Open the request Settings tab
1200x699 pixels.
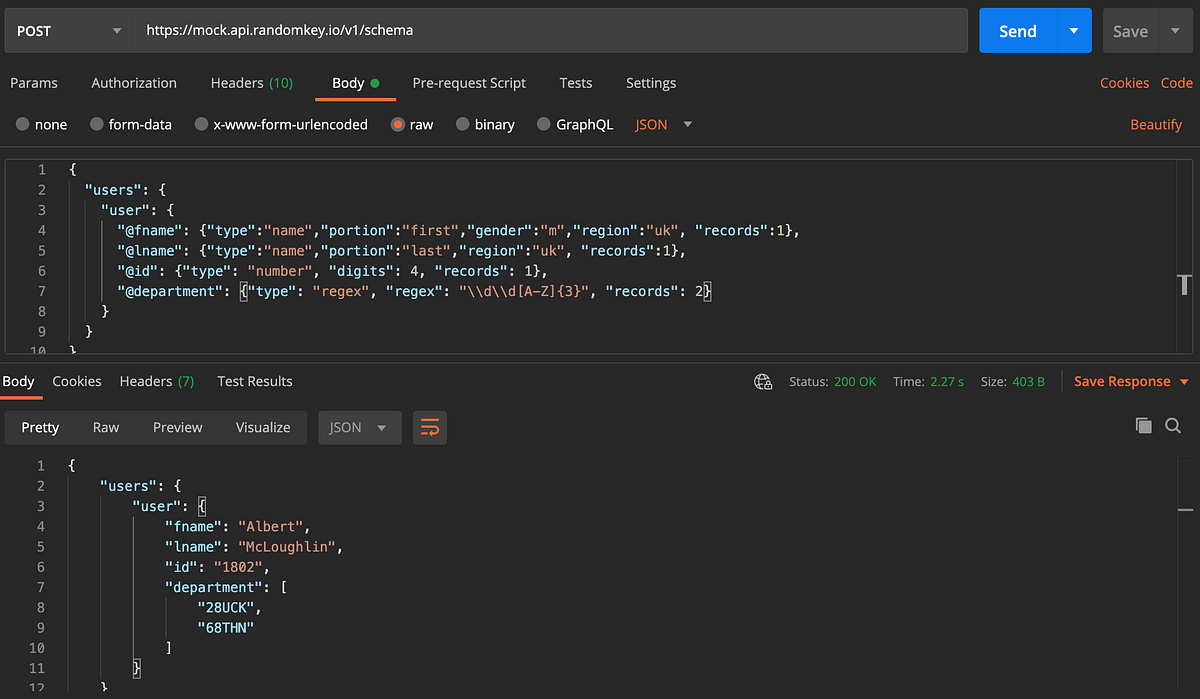pos(651,83)
